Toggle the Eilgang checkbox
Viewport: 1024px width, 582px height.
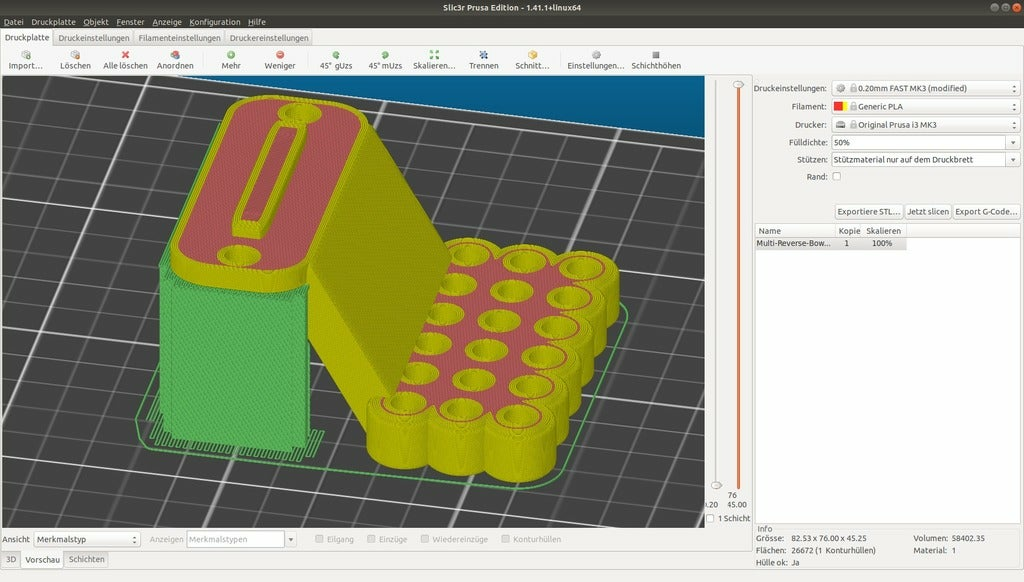(x=319, y=539)
